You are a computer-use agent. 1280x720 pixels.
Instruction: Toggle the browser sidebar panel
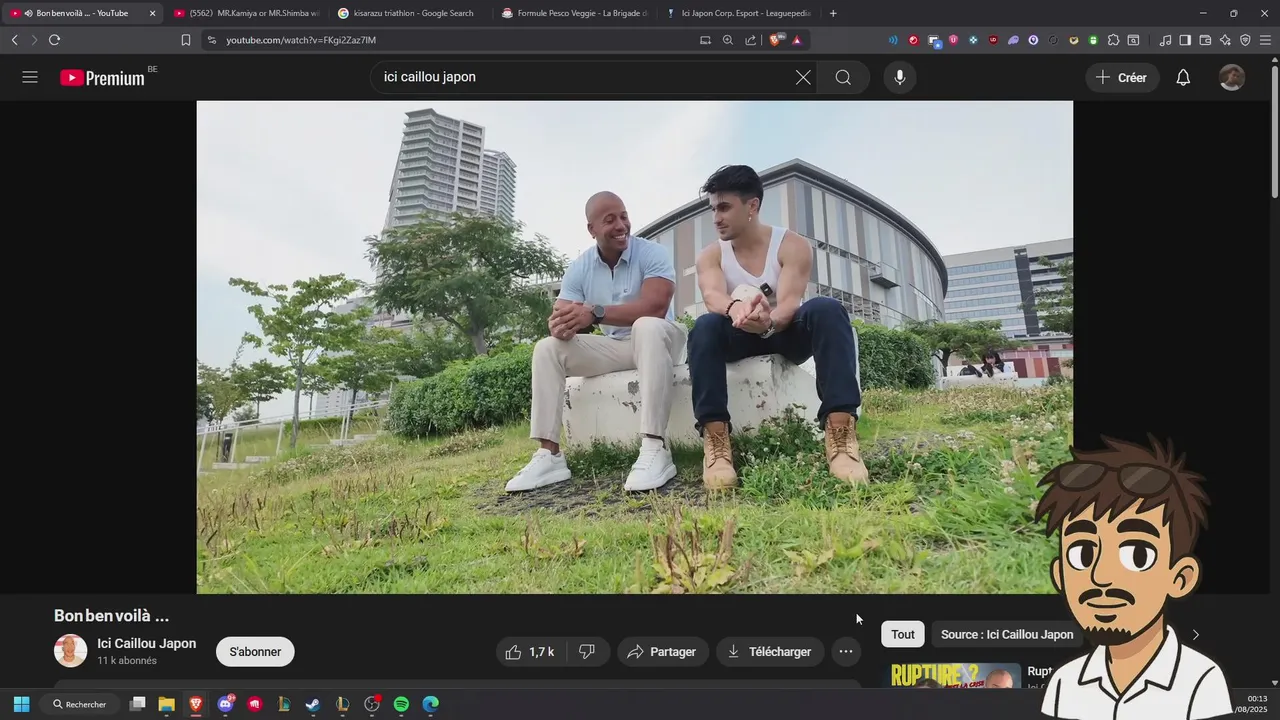coord(1185,40)
